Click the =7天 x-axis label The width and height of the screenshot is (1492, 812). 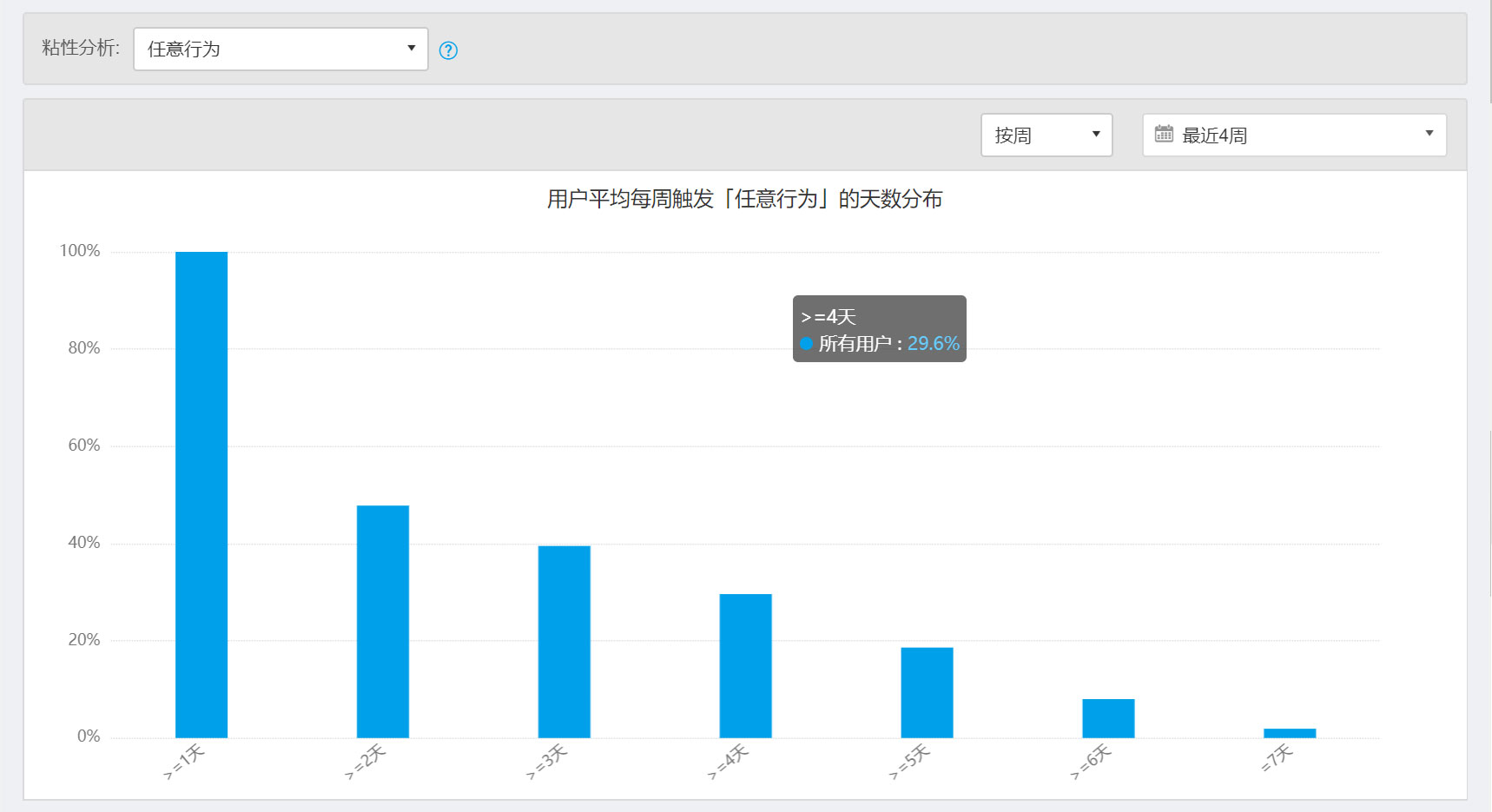pyautogui.click(x=1277, y=759)
